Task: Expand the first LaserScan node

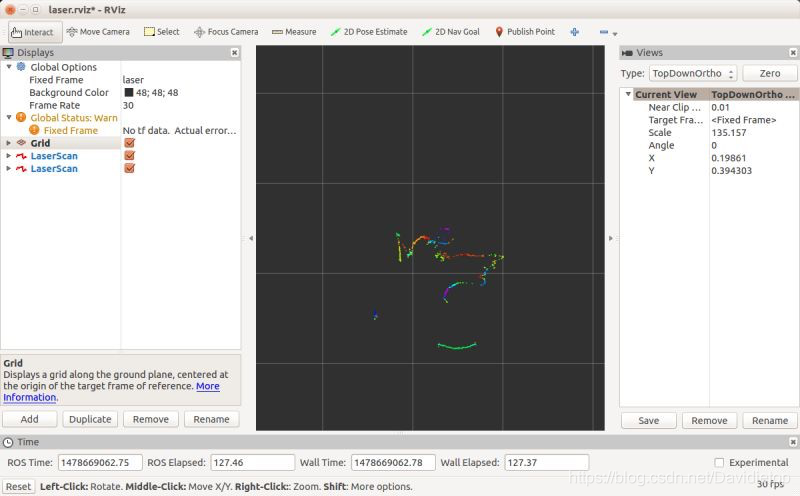Action: 9,156
